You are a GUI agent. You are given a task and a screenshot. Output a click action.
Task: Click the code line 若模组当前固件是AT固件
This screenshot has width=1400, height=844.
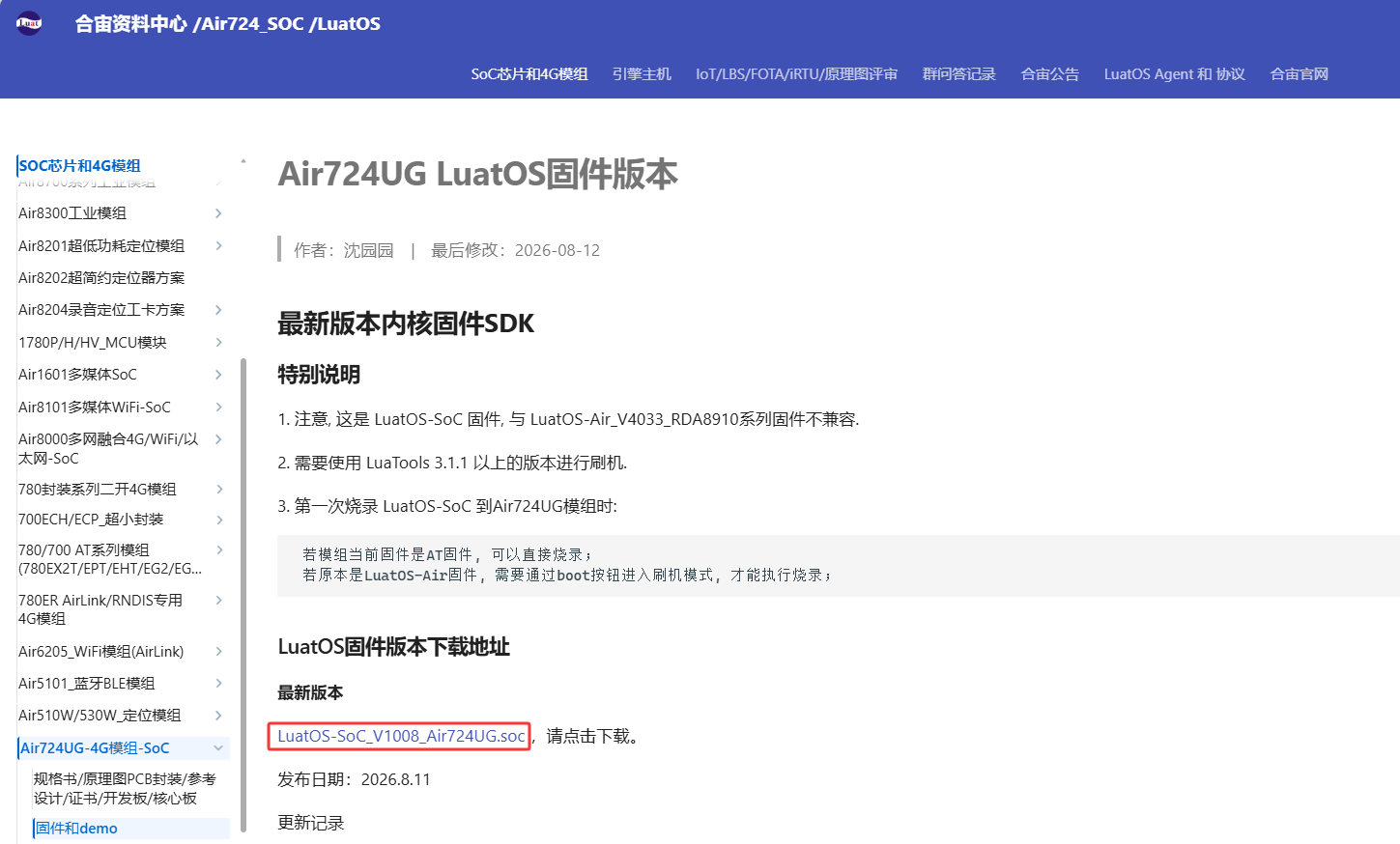pos(447,554)
